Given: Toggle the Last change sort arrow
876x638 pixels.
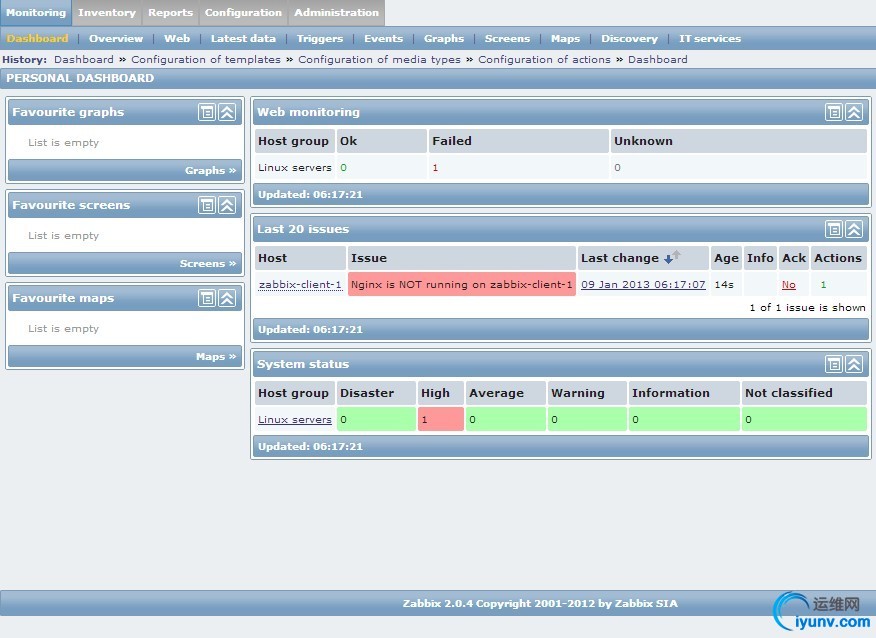Looking at the screenshot, I should tap(672, 258).
